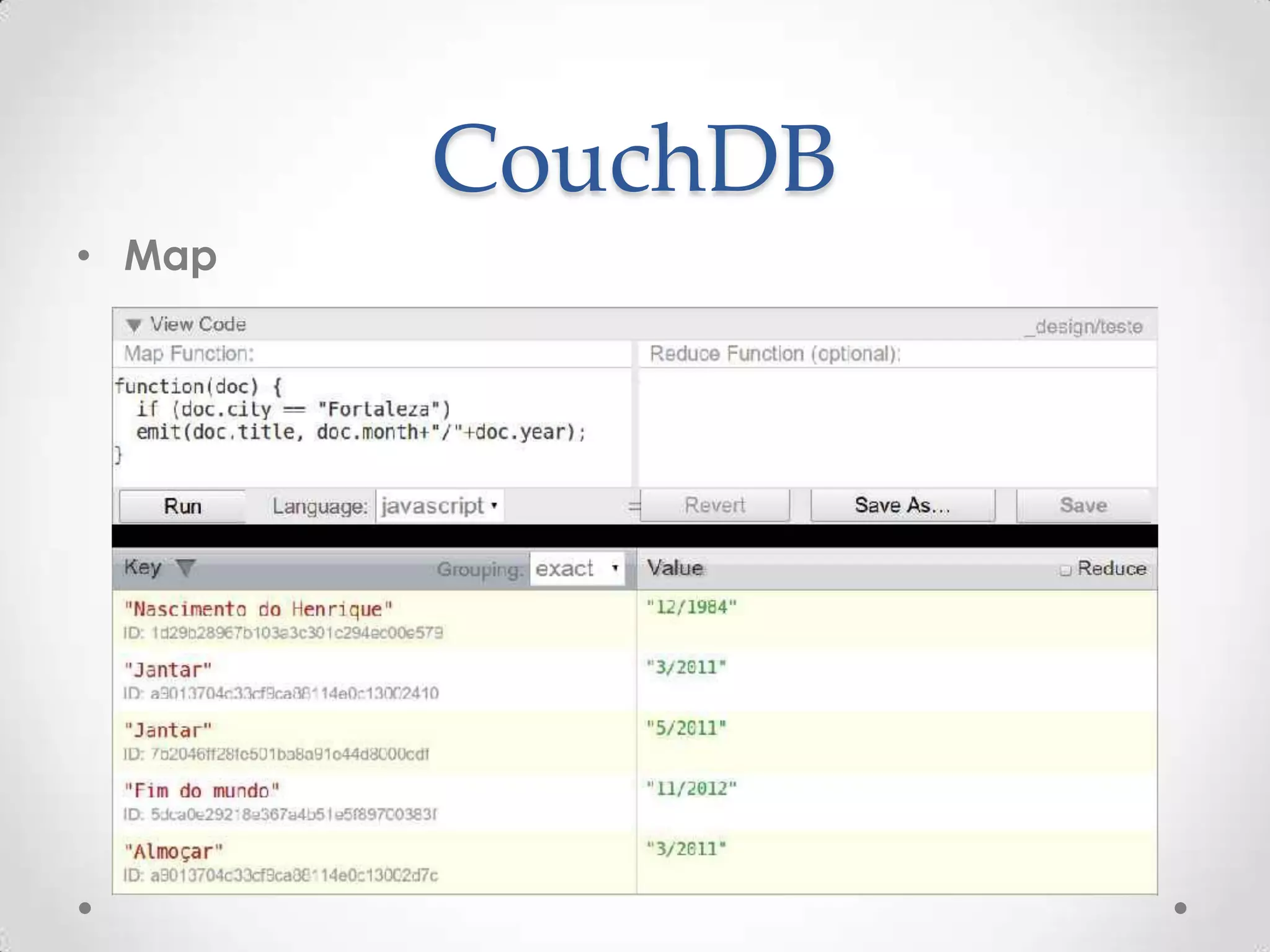Click the Save As... button

[x=902, y=505]
